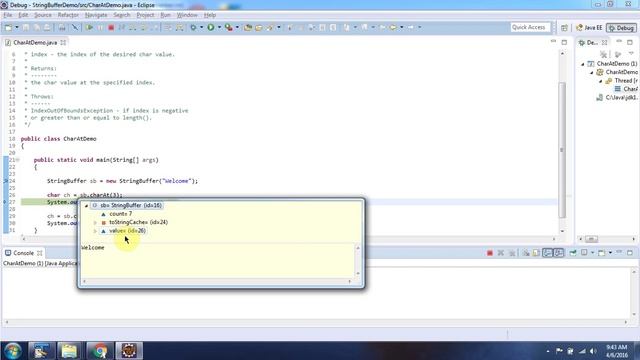This screenshot has height=360, width=640.
Task: Click volume icon in system tray
Action: point(593,351)
